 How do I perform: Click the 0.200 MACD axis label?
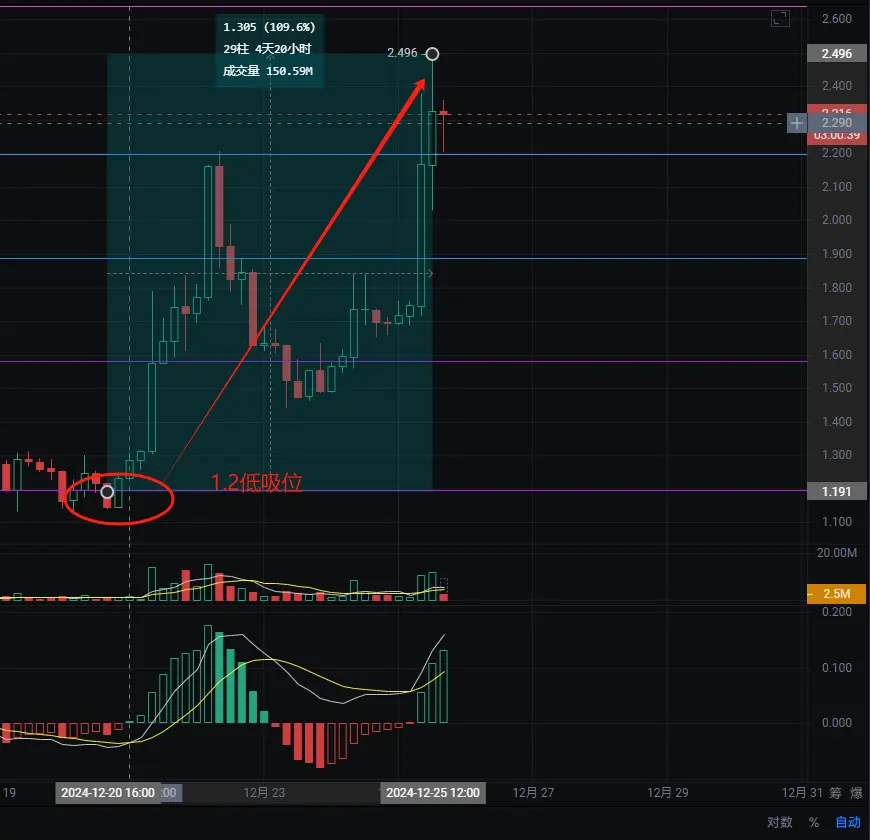(837, 611)
